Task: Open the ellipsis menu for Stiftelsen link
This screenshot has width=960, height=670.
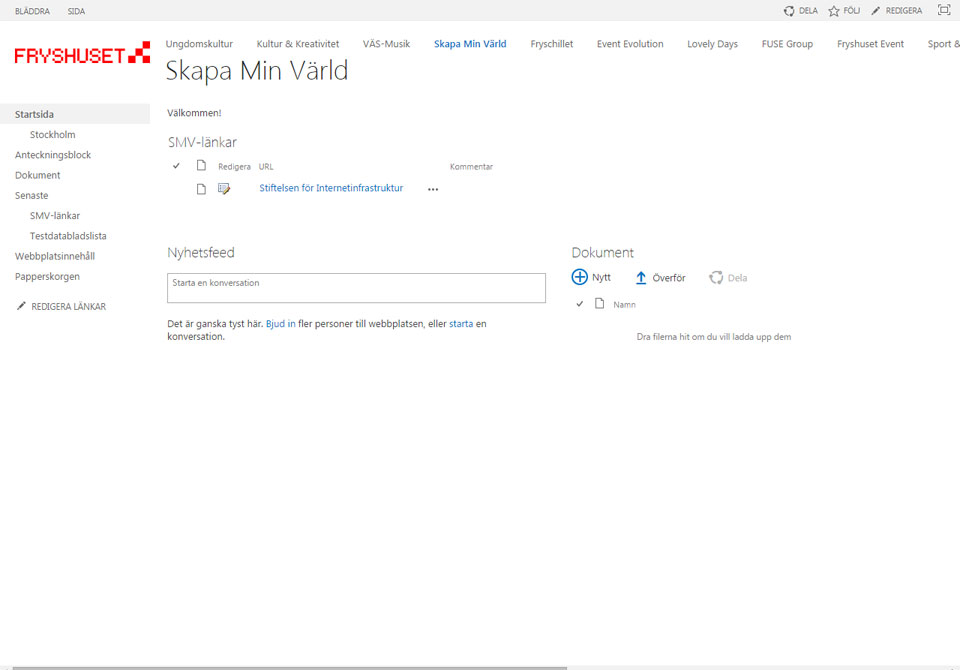Action: pyautogui.click(x=433, y=189)
